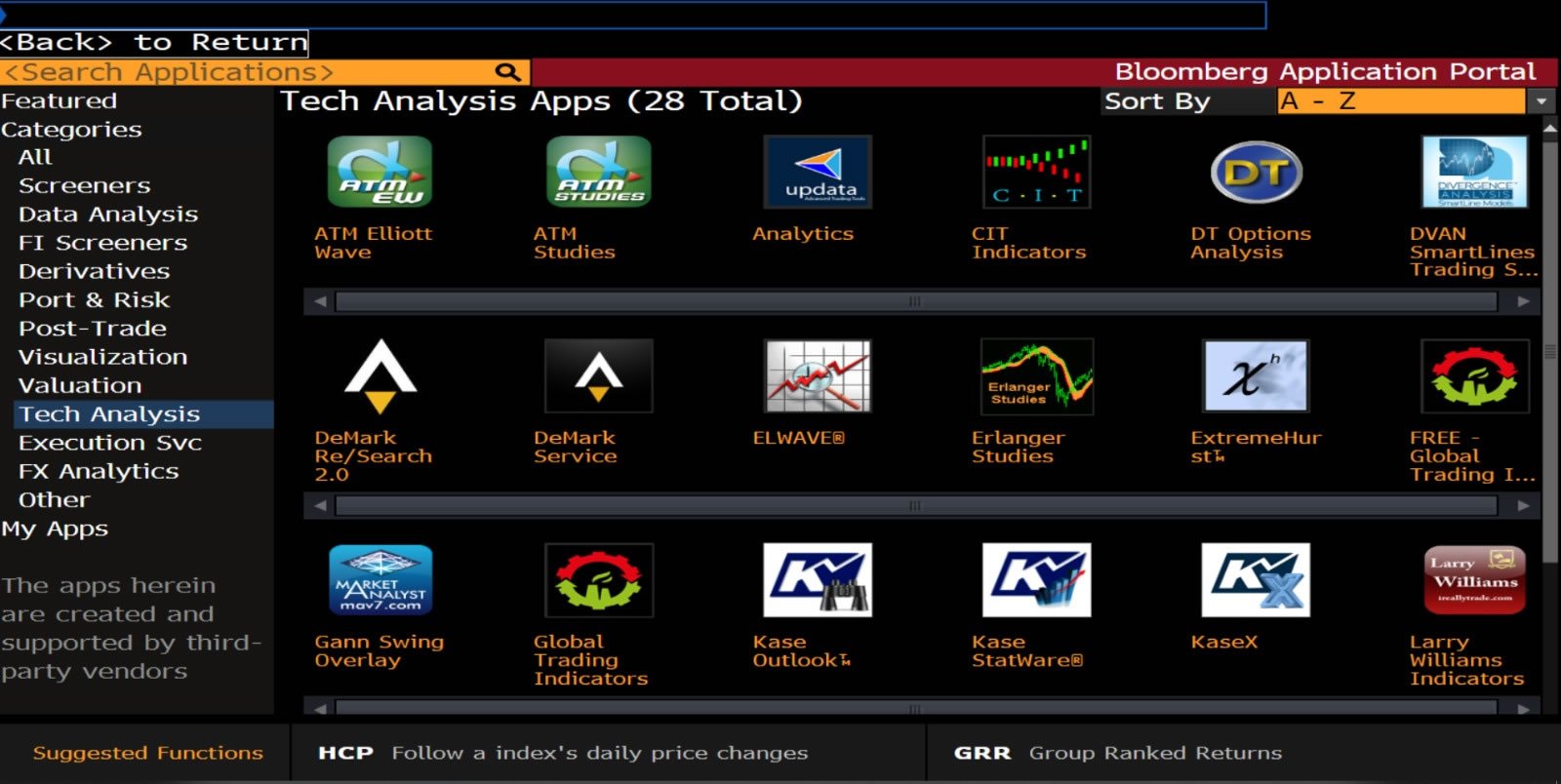Launch the ExtremeHurst app icon
Screen dimensions: 1561x784
point(1256,376)
